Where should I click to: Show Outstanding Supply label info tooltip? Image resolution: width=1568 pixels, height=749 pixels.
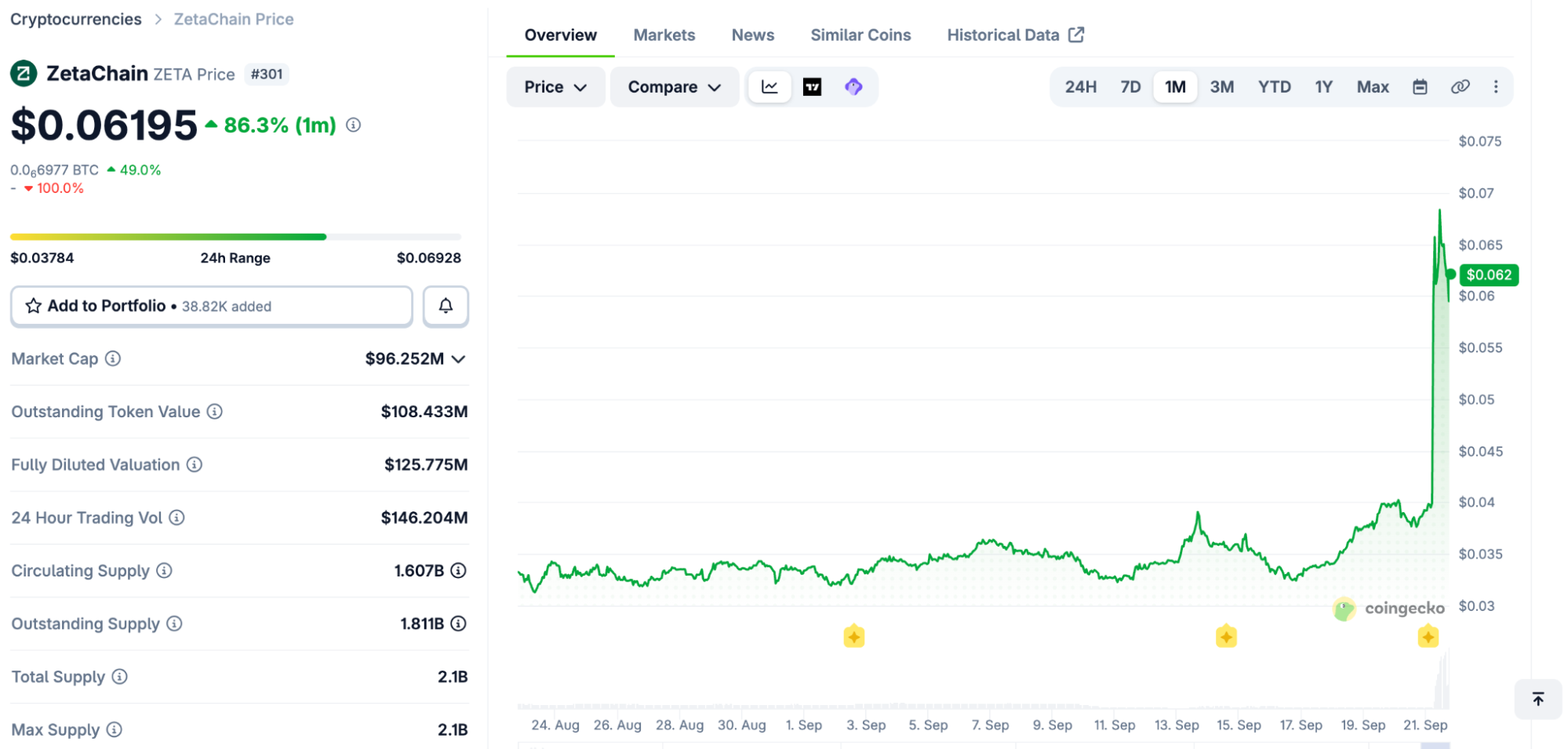click(x=174, y=624)
